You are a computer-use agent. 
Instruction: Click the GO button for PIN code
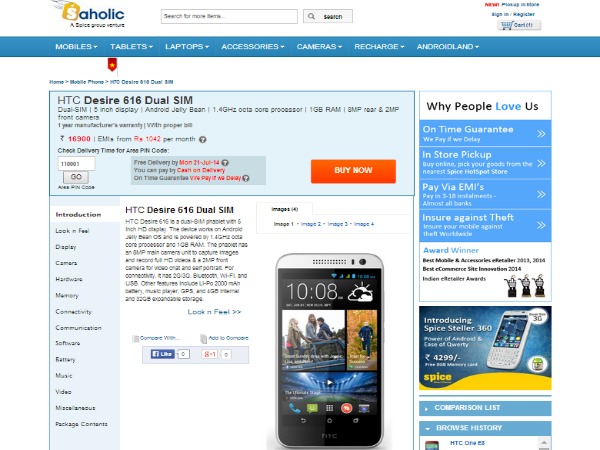click(76, 177)
